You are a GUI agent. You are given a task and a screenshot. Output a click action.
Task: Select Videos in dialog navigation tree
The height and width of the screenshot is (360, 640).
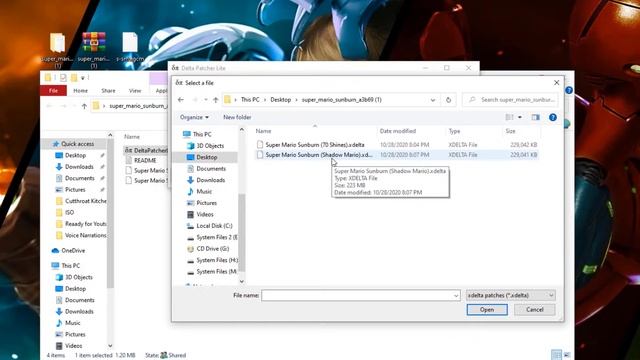click(x=204, y=214)
